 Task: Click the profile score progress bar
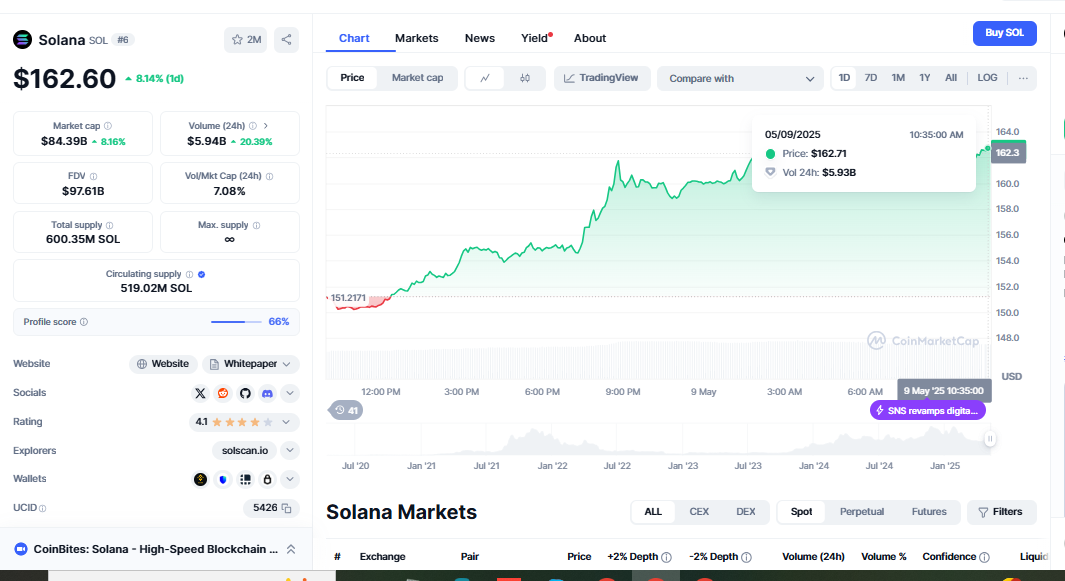236,322
